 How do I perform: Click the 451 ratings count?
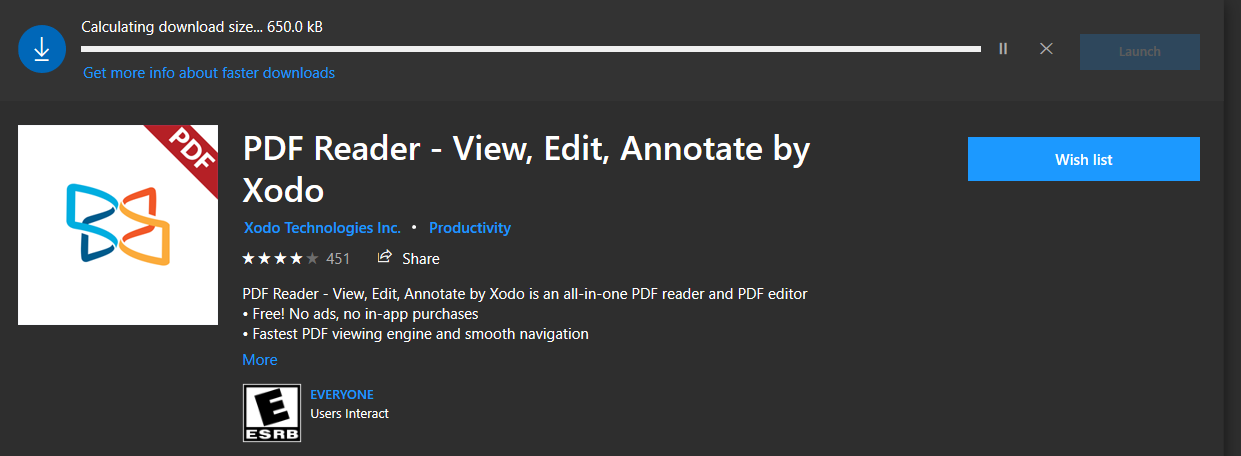[338, 259]
